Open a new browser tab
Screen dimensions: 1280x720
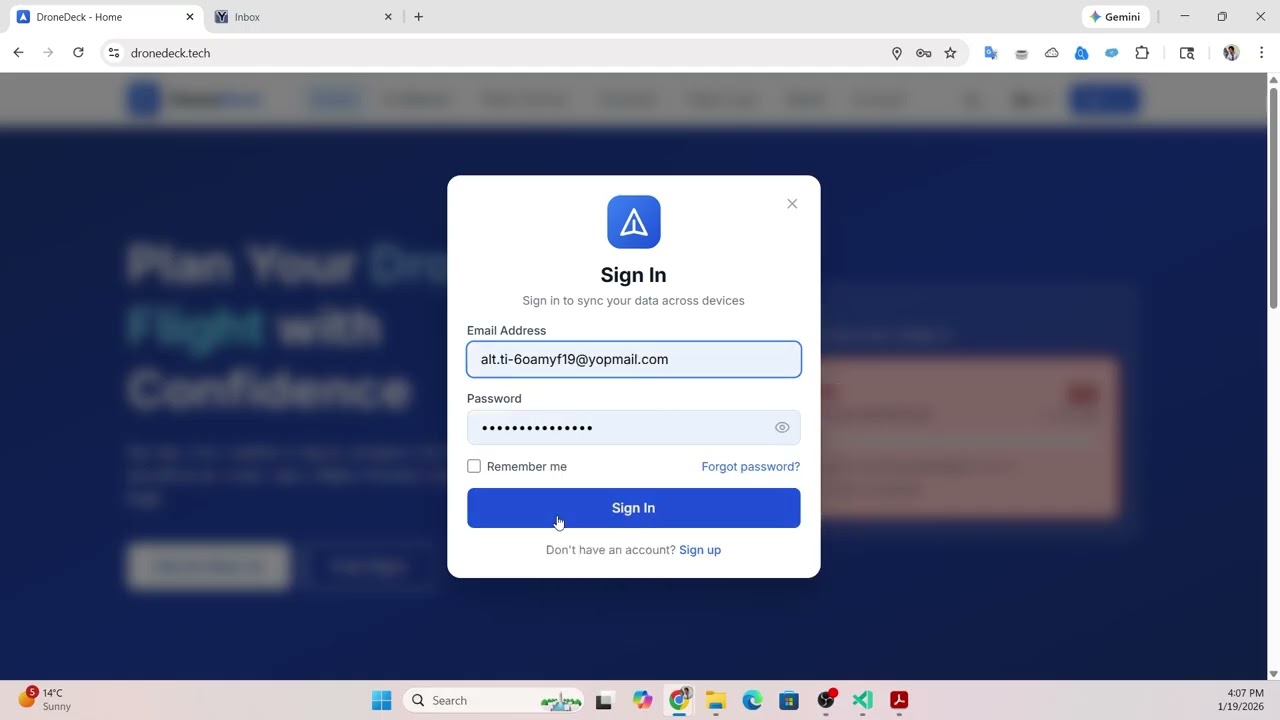418,17
